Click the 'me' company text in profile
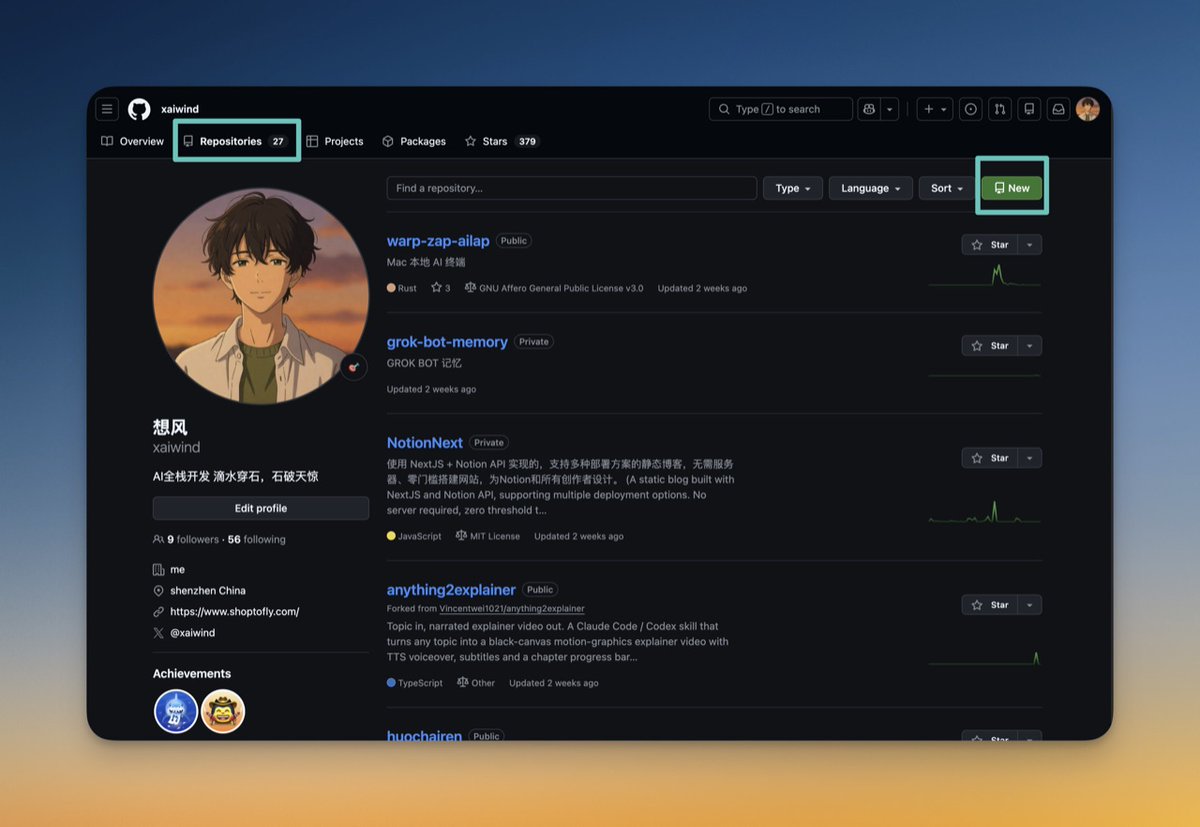1200x827 pixels. pyautogui.click(x=178, y=569)
